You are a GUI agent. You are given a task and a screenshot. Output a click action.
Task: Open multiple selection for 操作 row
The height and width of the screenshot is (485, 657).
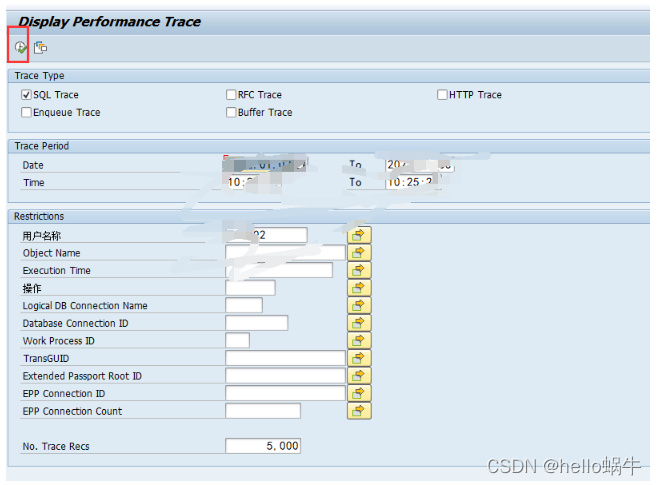[x=359, y=288]
